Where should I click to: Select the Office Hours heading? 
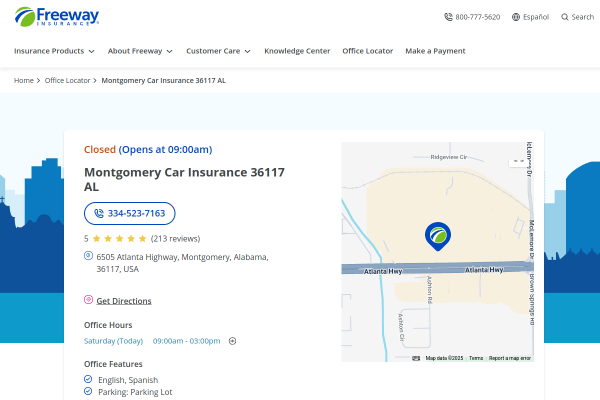coord(108,325)
